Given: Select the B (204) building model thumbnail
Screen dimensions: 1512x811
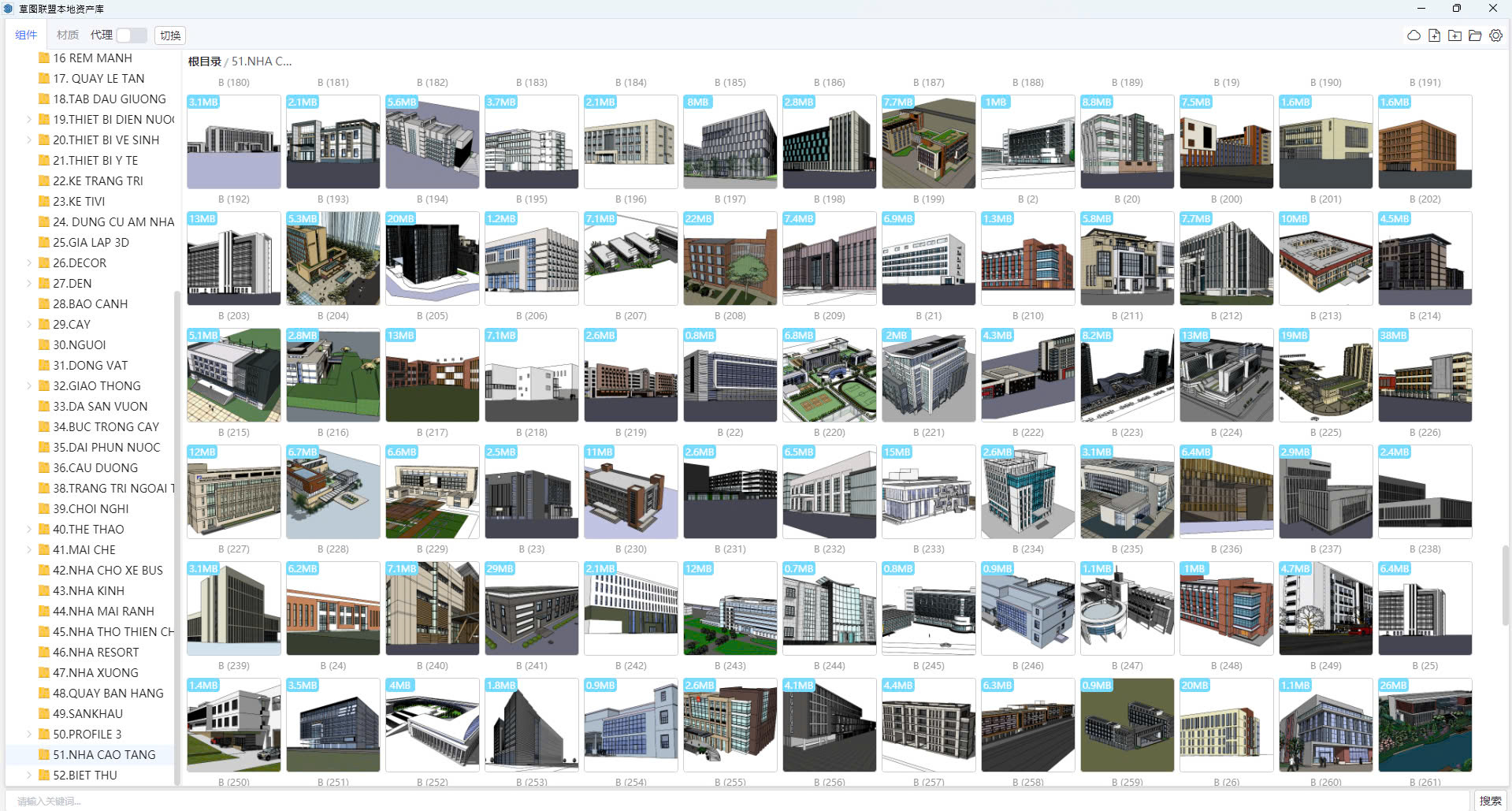Looking at the screenshot, I should tap(332, 375).
